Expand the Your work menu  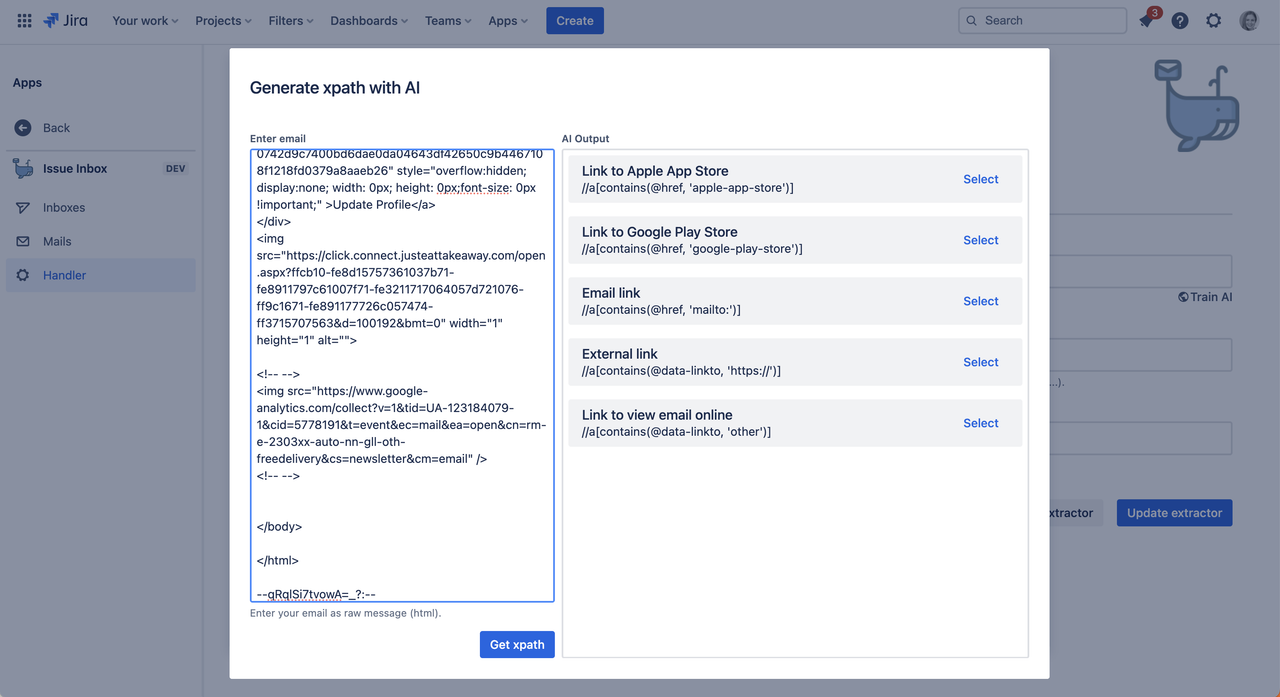(145, 20)
